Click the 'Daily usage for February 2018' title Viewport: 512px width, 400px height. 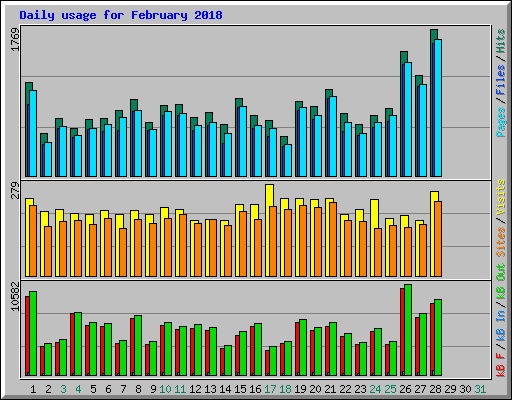coord(121,15)
